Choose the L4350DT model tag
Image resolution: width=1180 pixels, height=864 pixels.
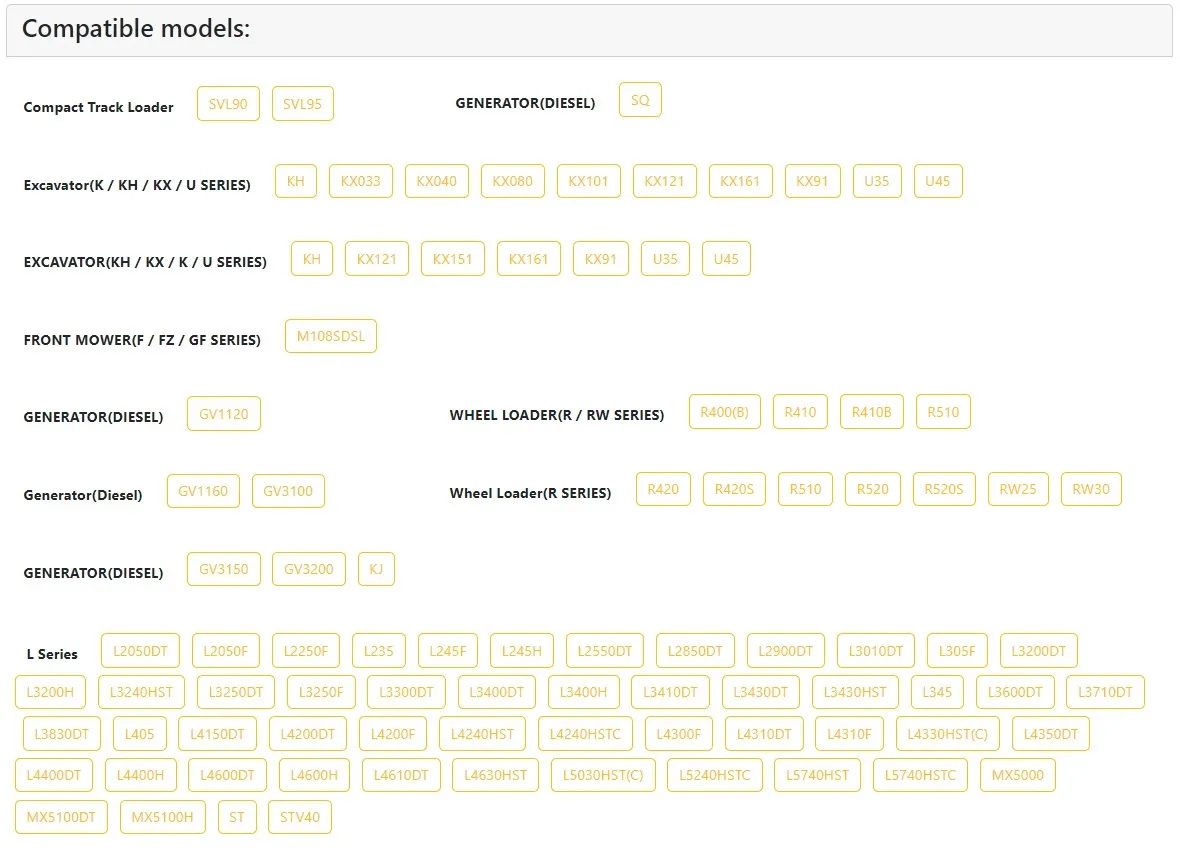tap(1051, 734)
